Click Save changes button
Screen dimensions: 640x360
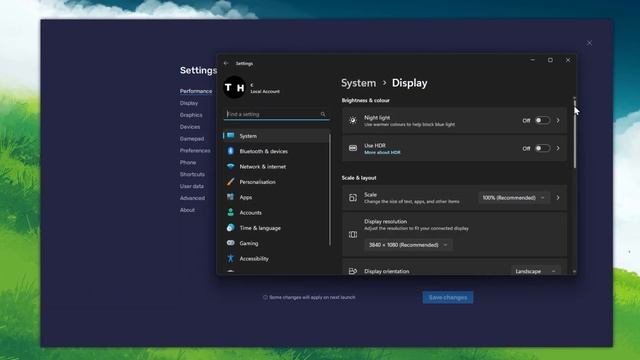click(x=448, y=298)
